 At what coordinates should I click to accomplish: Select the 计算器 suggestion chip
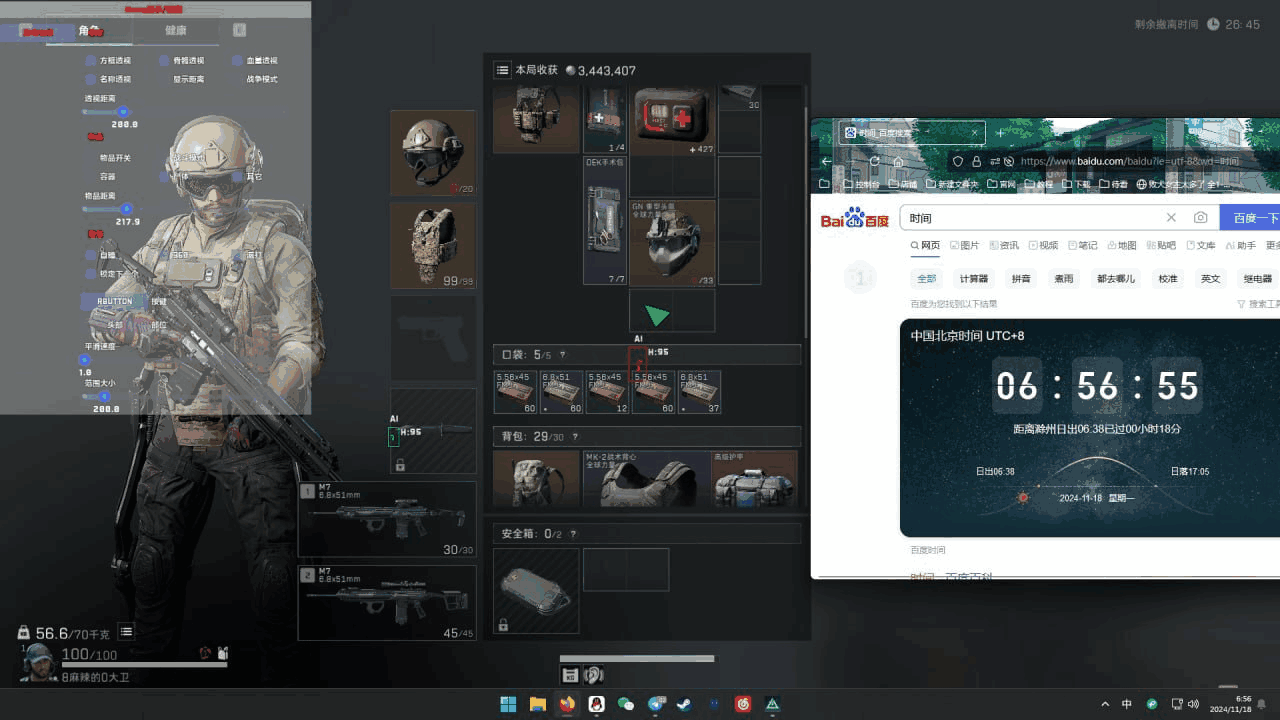(x=973, y=279)
